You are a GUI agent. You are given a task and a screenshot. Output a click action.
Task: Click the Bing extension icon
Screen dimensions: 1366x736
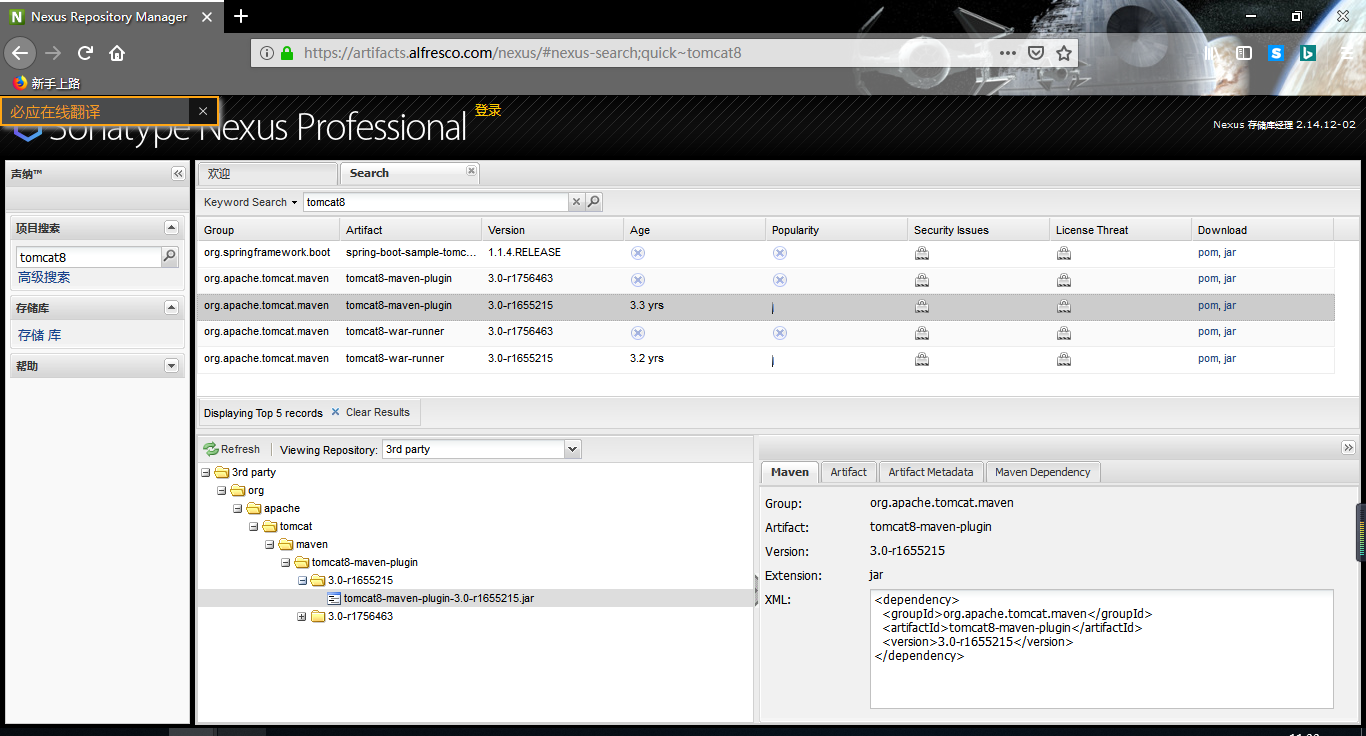(x=1307, y=53)
